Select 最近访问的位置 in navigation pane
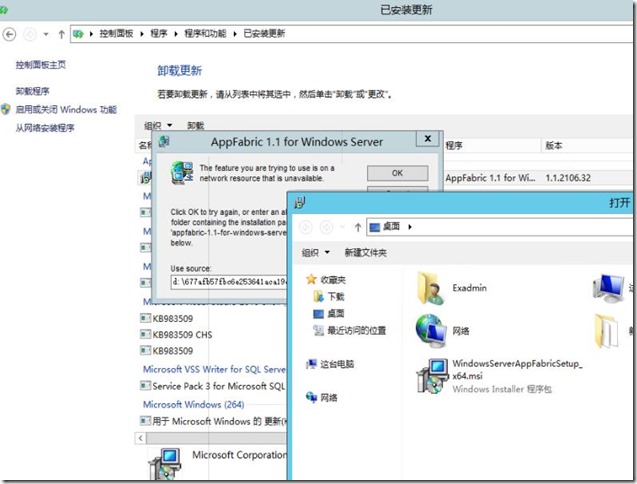Viewport: 637px width, 484px height. 349,330
